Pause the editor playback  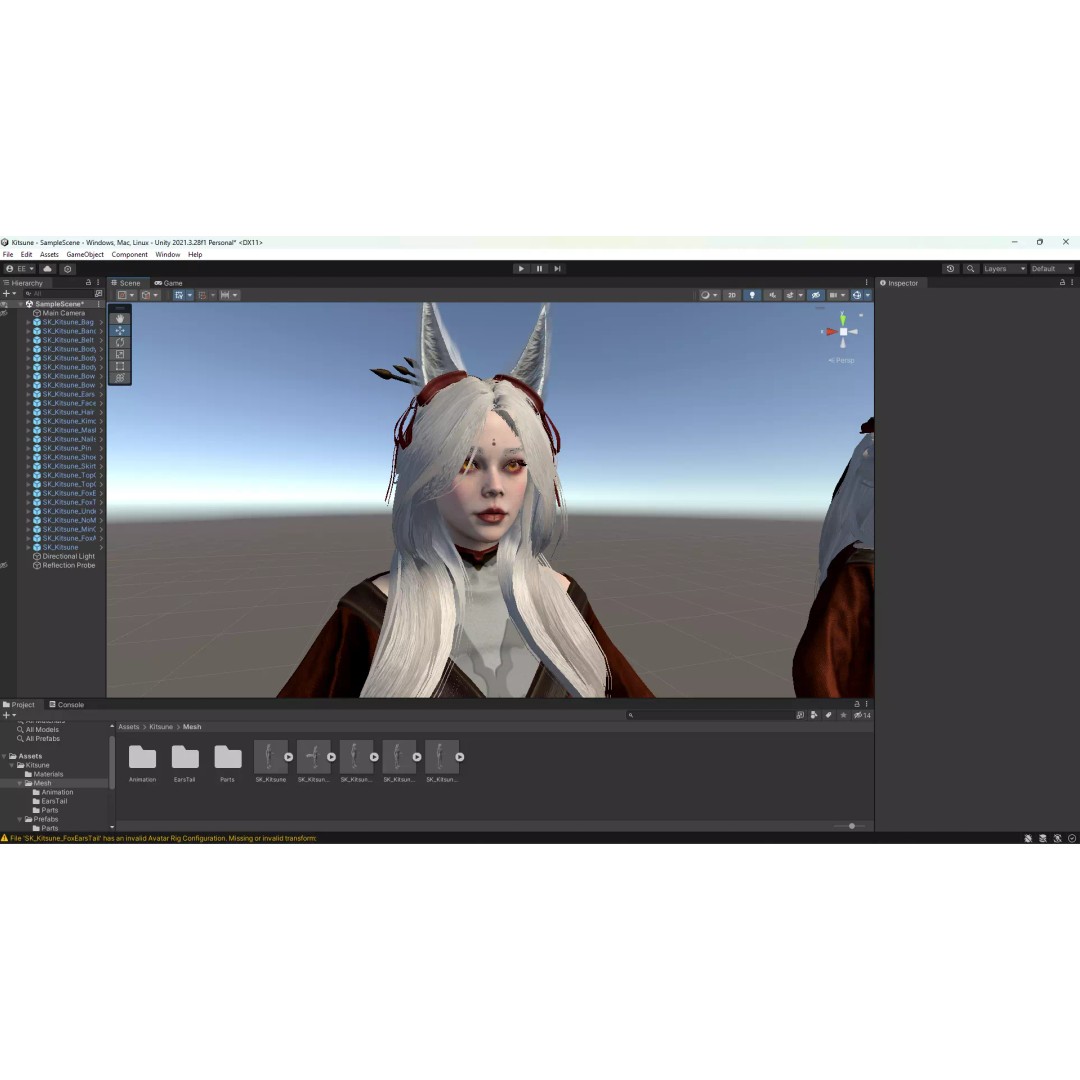[539, 269]
